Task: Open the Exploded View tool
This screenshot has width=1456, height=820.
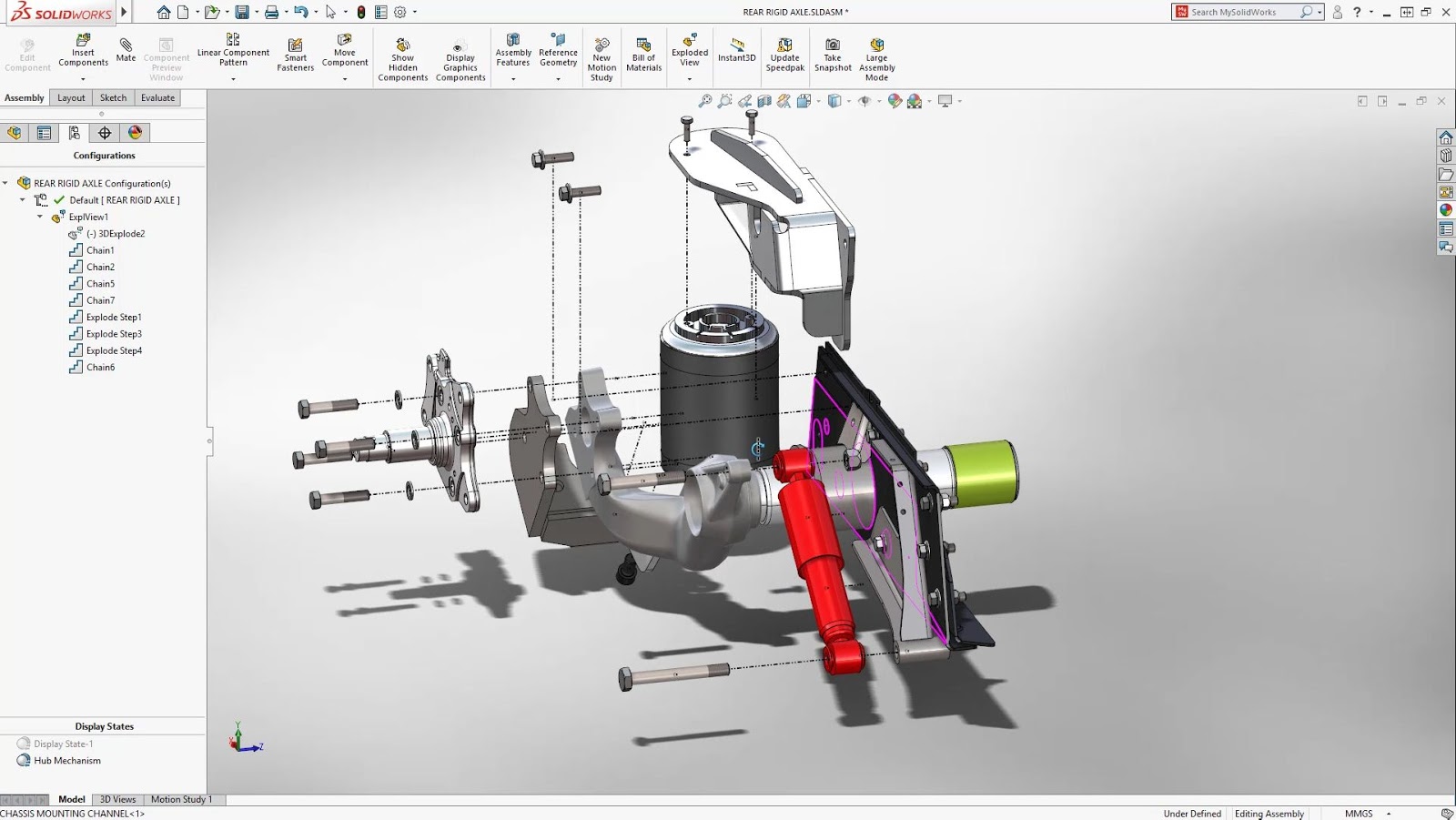Action: (x=689, y=55)
